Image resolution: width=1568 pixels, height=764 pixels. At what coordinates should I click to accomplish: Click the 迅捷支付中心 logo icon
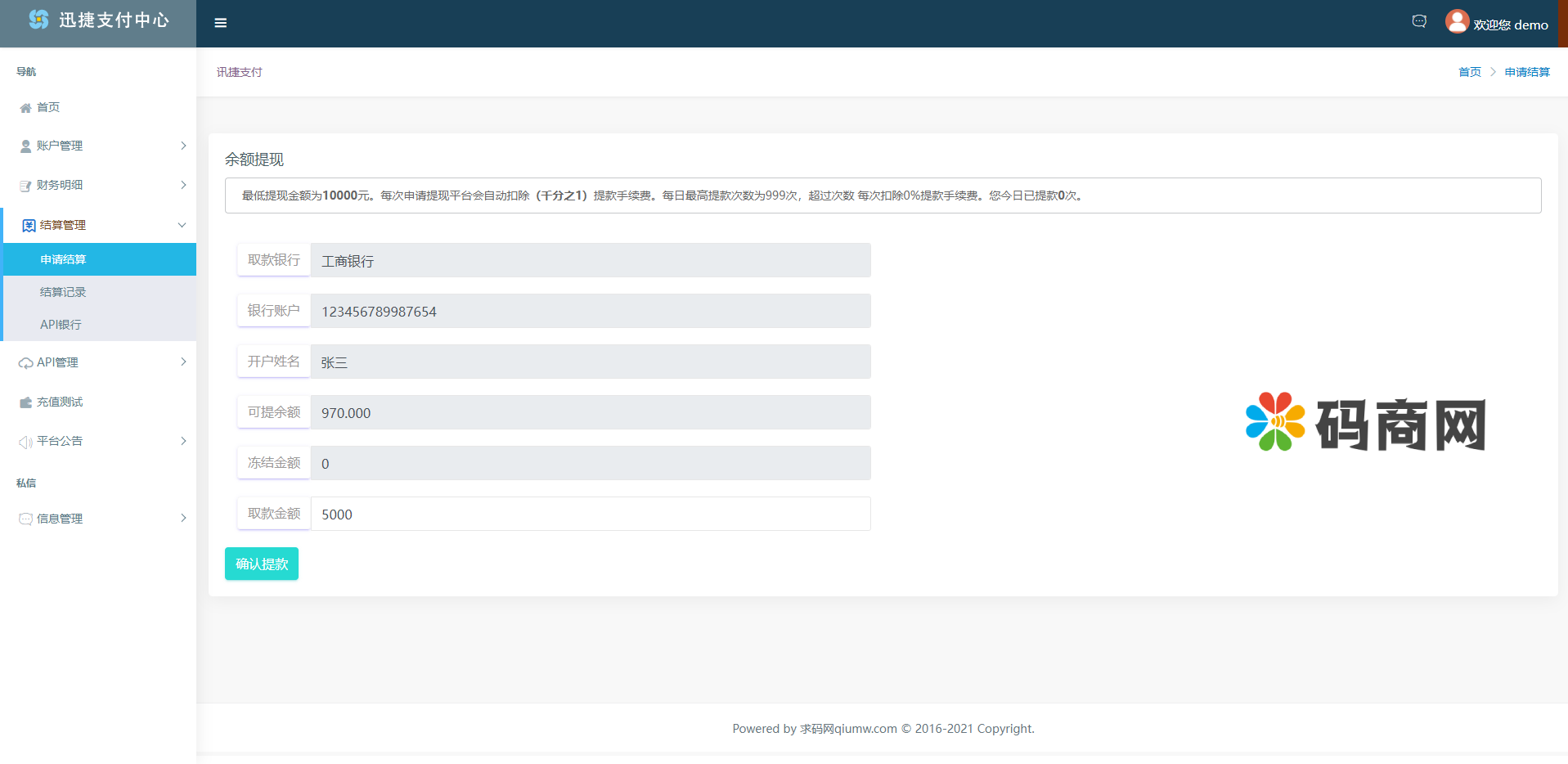point(38,20)
